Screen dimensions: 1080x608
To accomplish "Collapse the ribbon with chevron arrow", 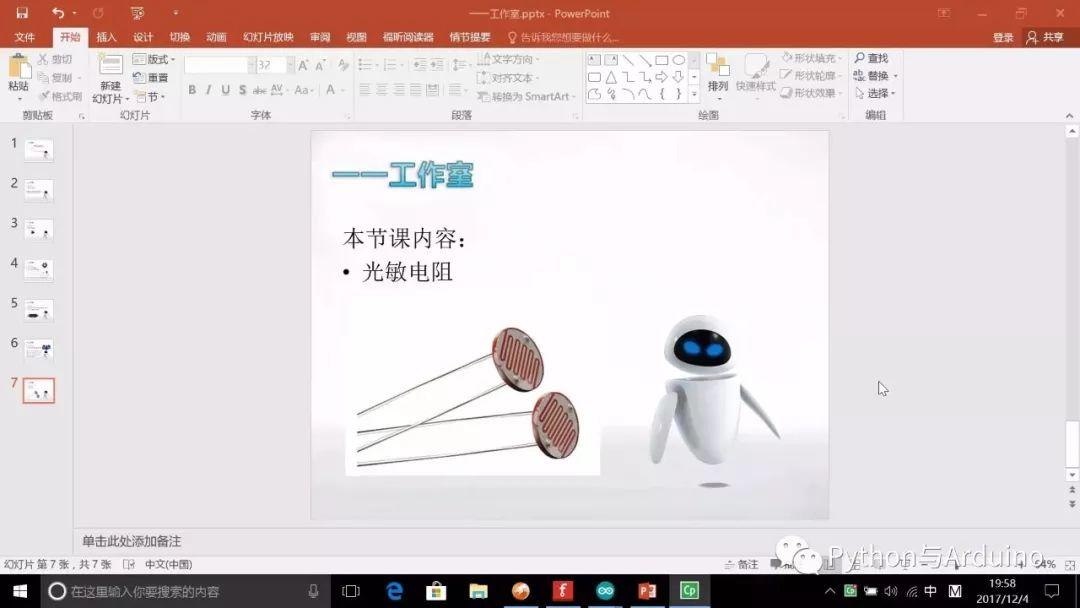I will (1069, 116).
